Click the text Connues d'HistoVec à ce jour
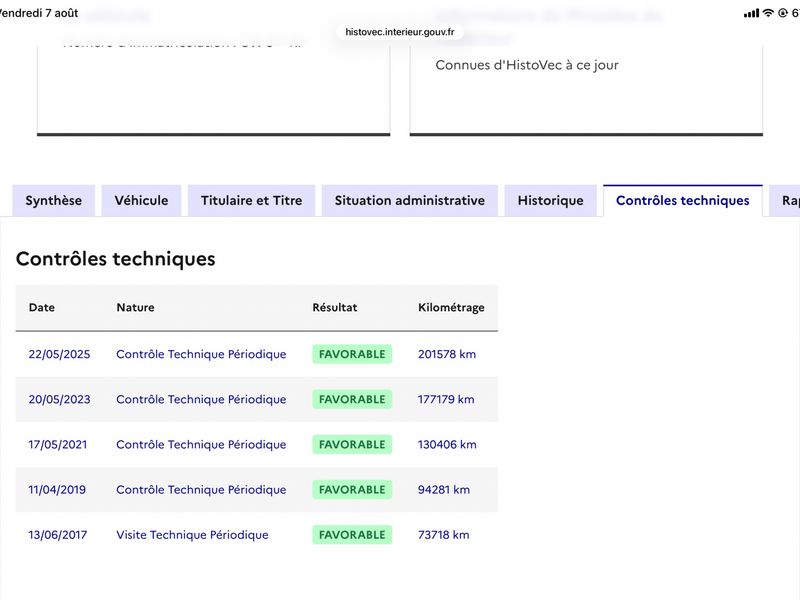Viewport: 800px width, 600px height. [x=527, y=65]
